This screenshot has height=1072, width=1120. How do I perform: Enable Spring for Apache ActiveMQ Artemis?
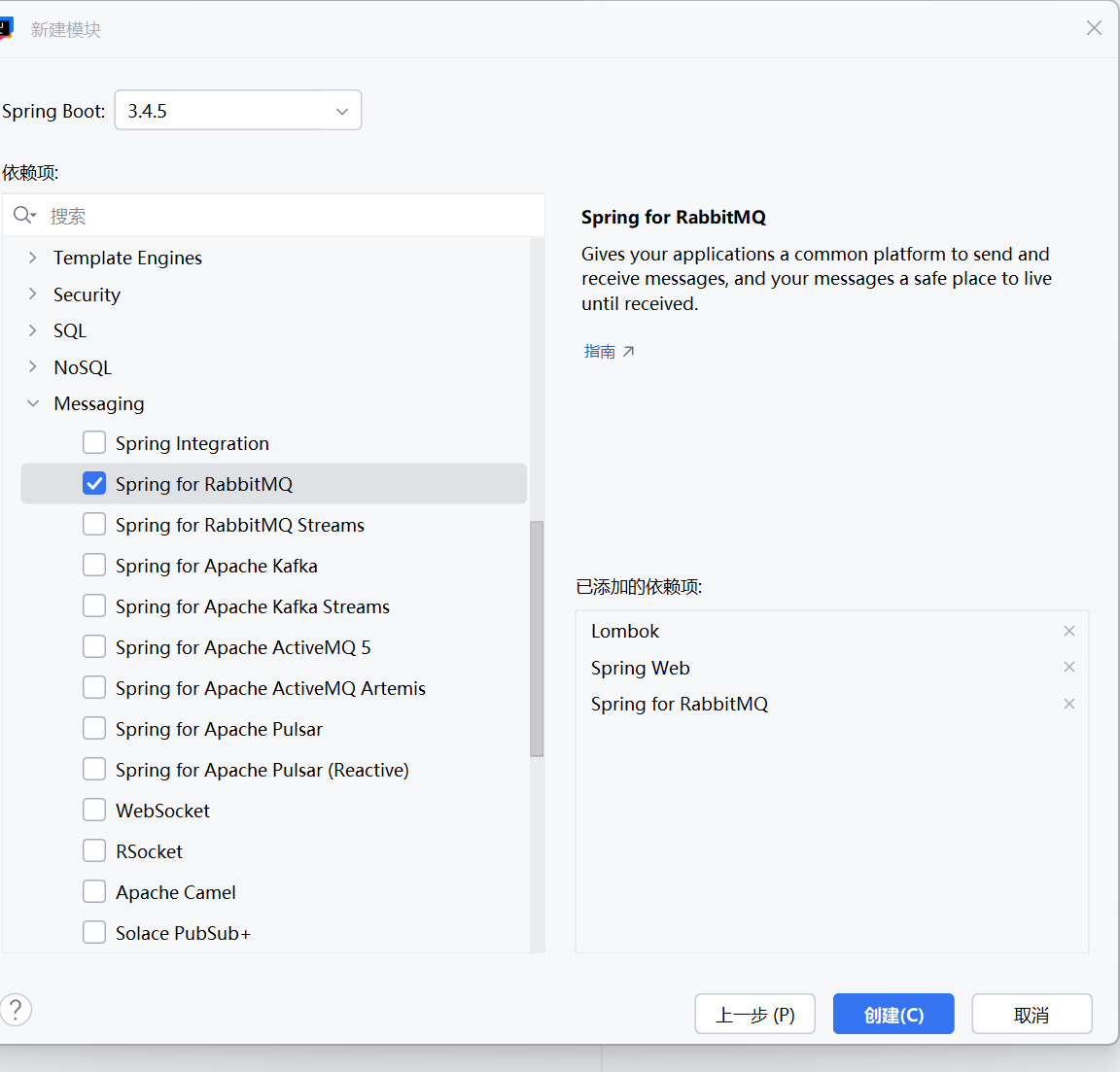[94, 688]
